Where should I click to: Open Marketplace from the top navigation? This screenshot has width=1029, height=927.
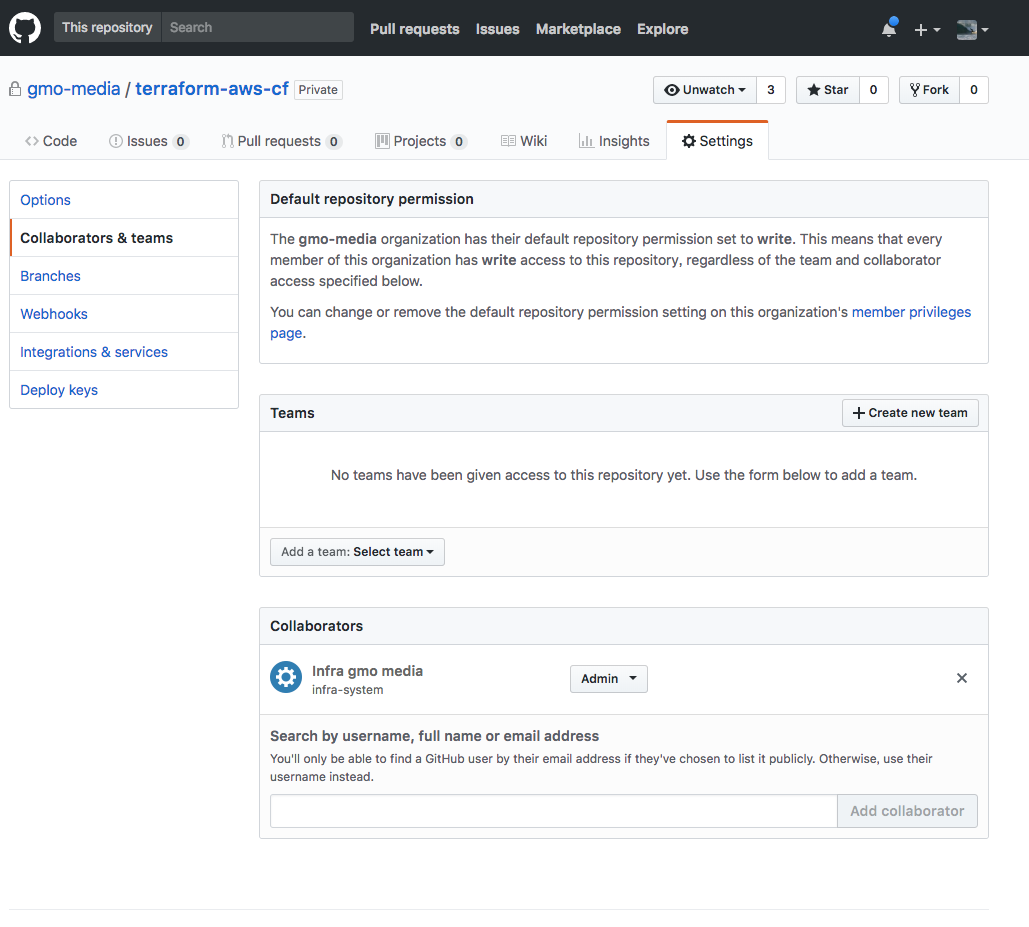point(578,29)
